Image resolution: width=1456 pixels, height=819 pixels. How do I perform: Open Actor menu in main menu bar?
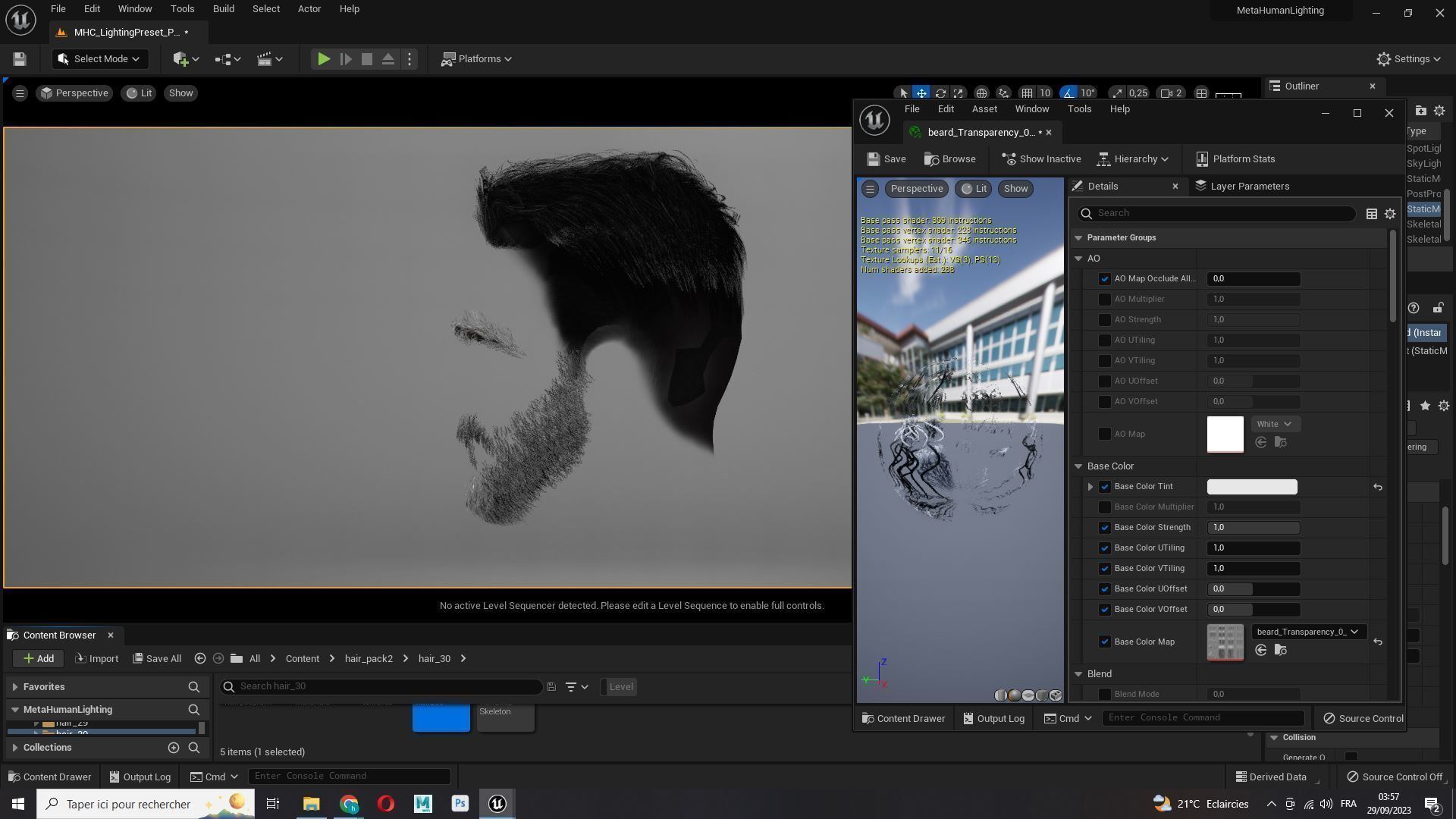309,9
